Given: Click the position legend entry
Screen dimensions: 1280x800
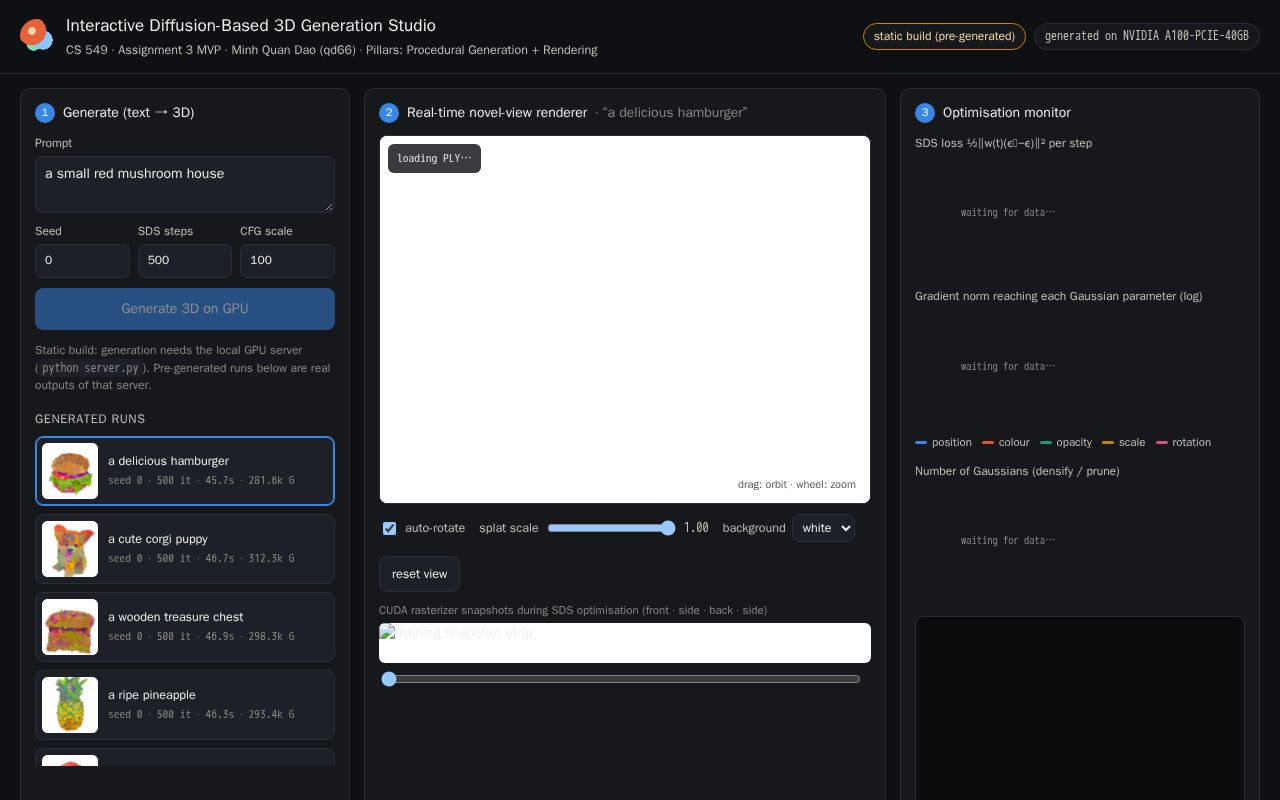Looking at the screenshot, I should click(x=943, y=442).
